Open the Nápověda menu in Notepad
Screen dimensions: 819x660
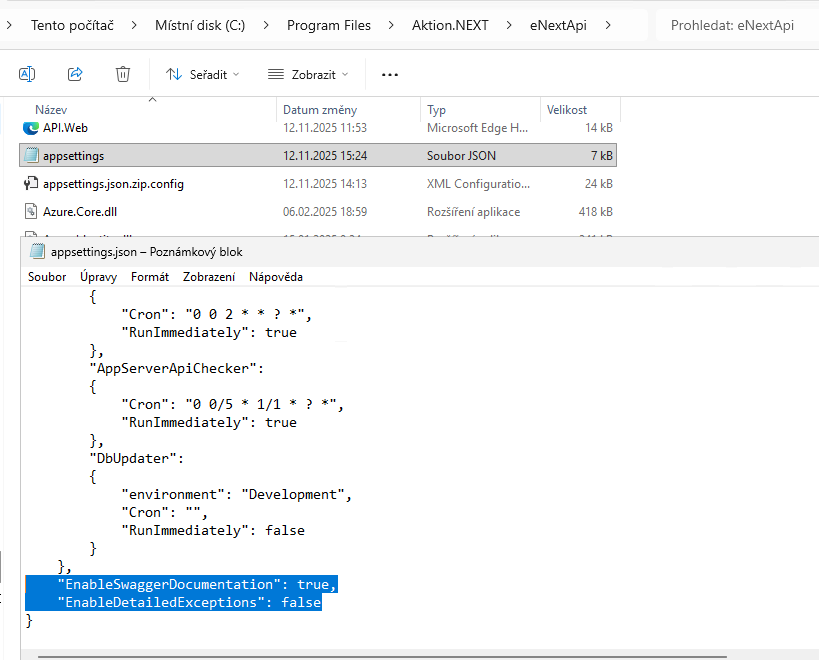(276, 277)
